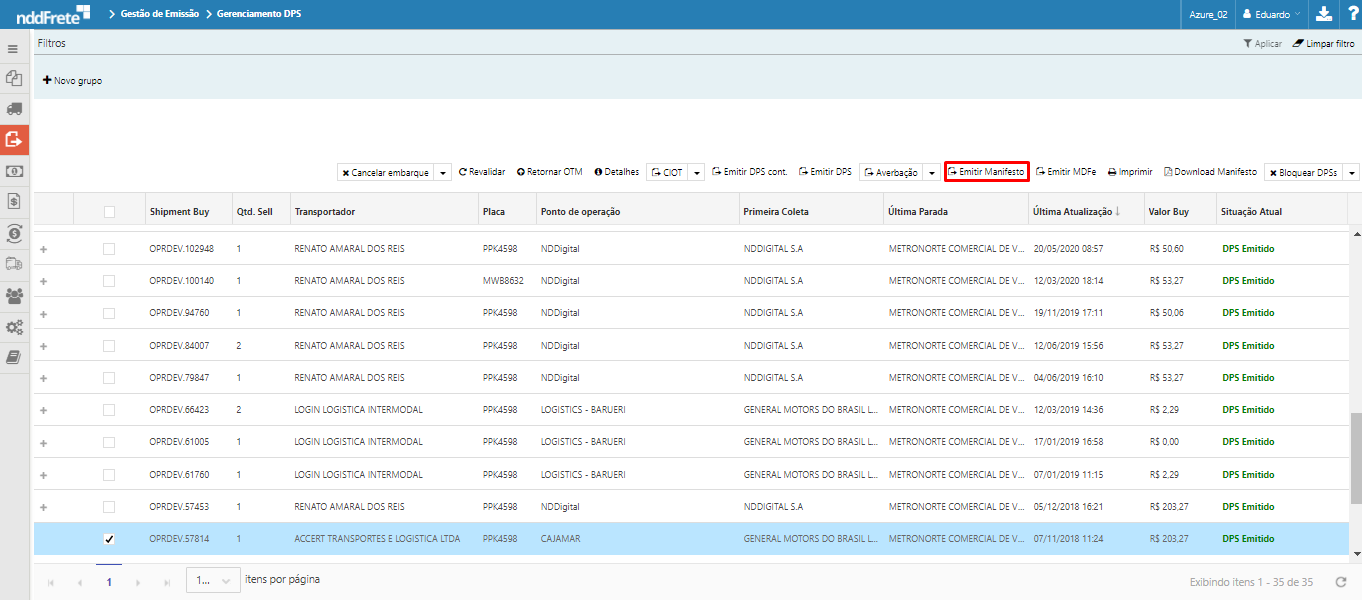
Task: Toggle the select-all checkbox in the table header
Action: 109,212
